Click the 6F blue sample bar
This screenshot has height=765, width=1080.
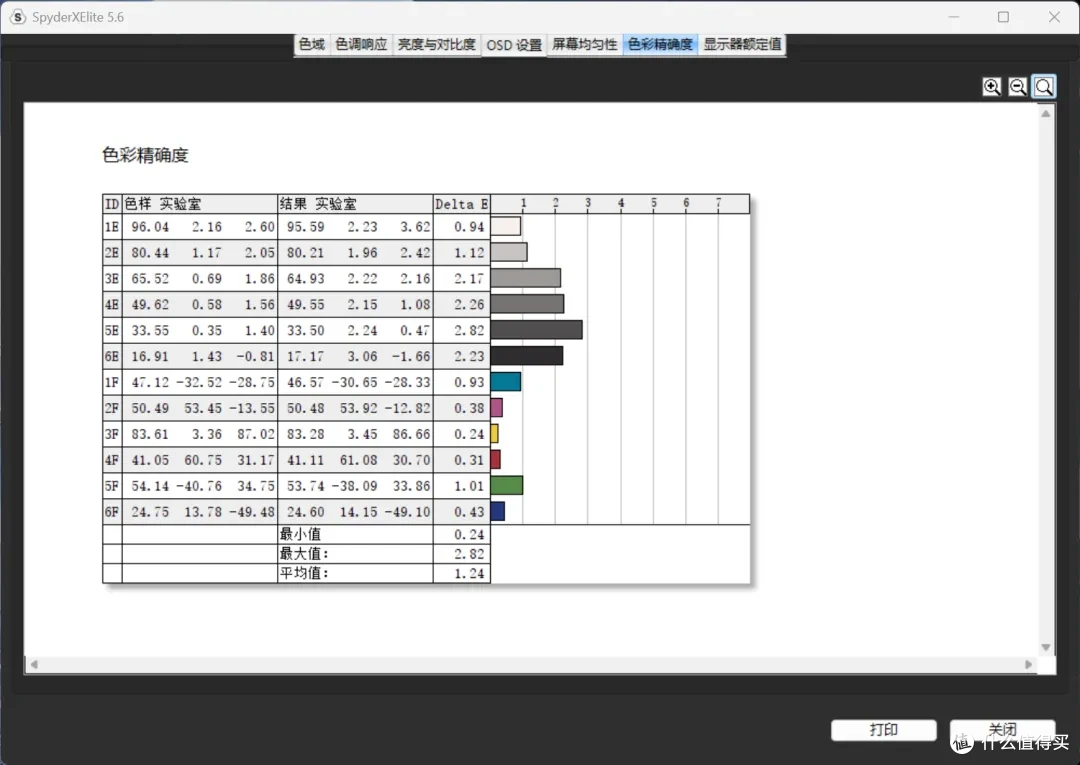click(497, 511)
